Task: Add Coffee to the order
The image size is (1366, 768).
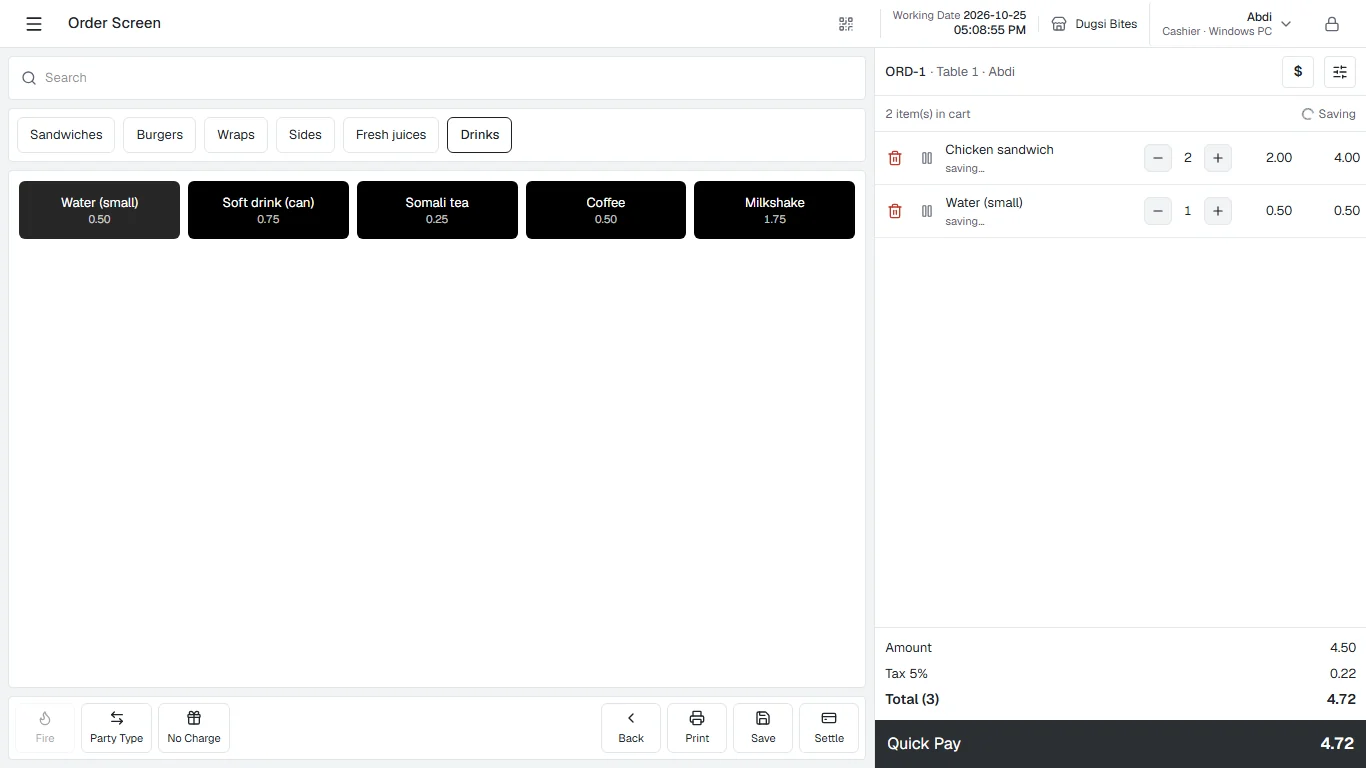Action: pos(606,210)
